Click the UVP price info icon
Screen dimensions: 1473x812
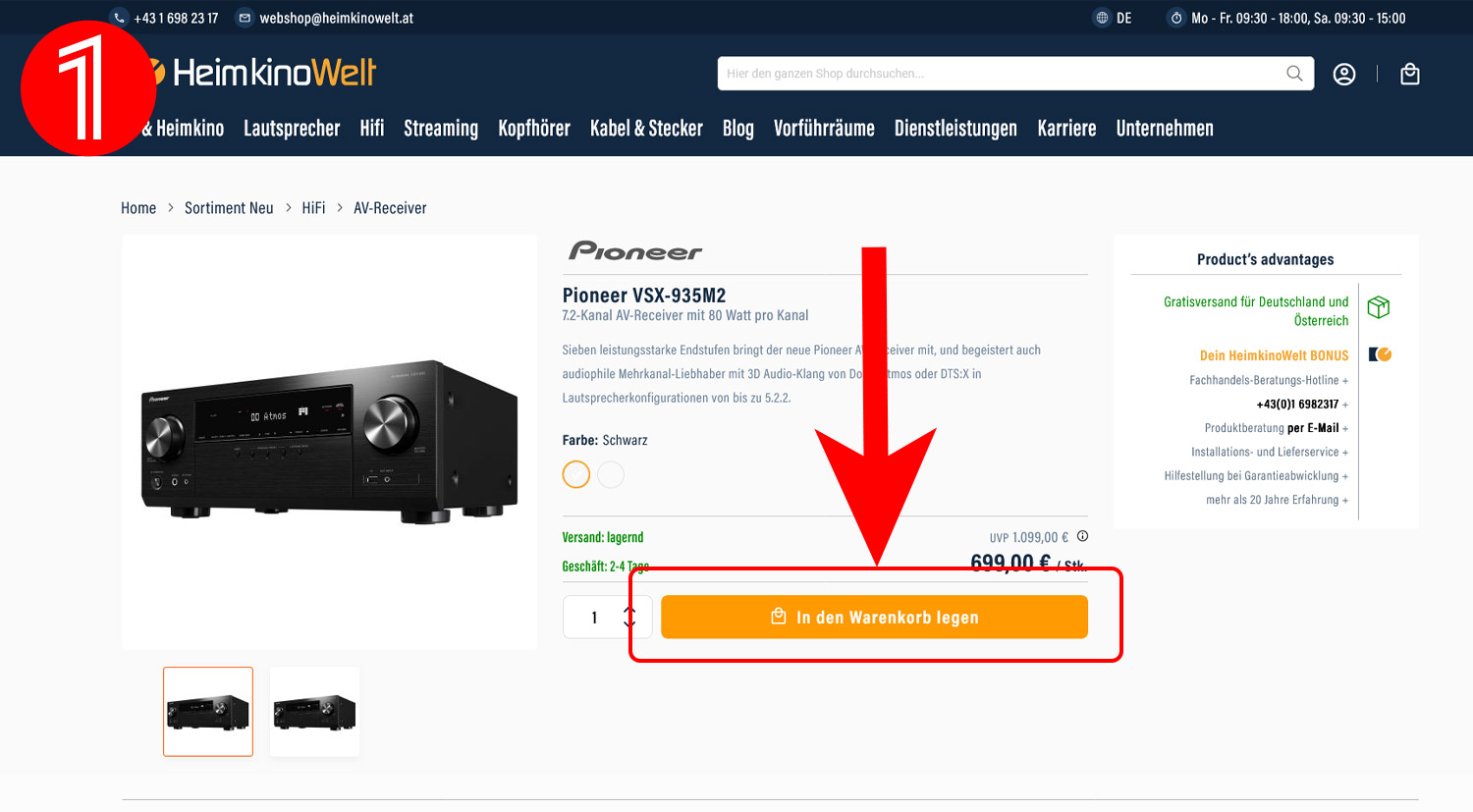tap(1082, 536)
